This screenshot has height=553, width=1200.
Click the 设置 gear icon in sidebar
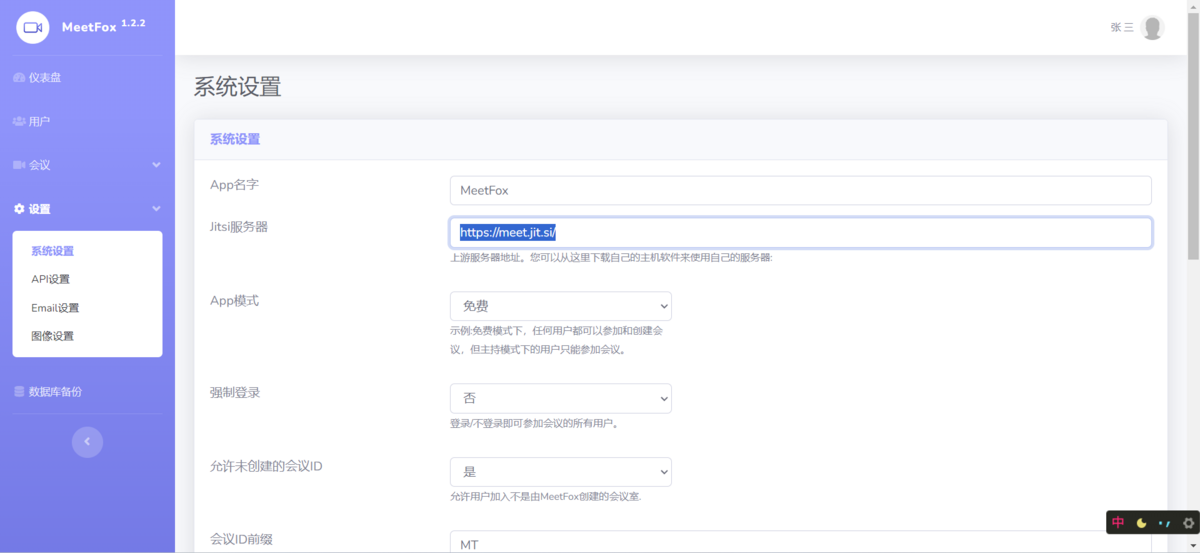point(19,209)
